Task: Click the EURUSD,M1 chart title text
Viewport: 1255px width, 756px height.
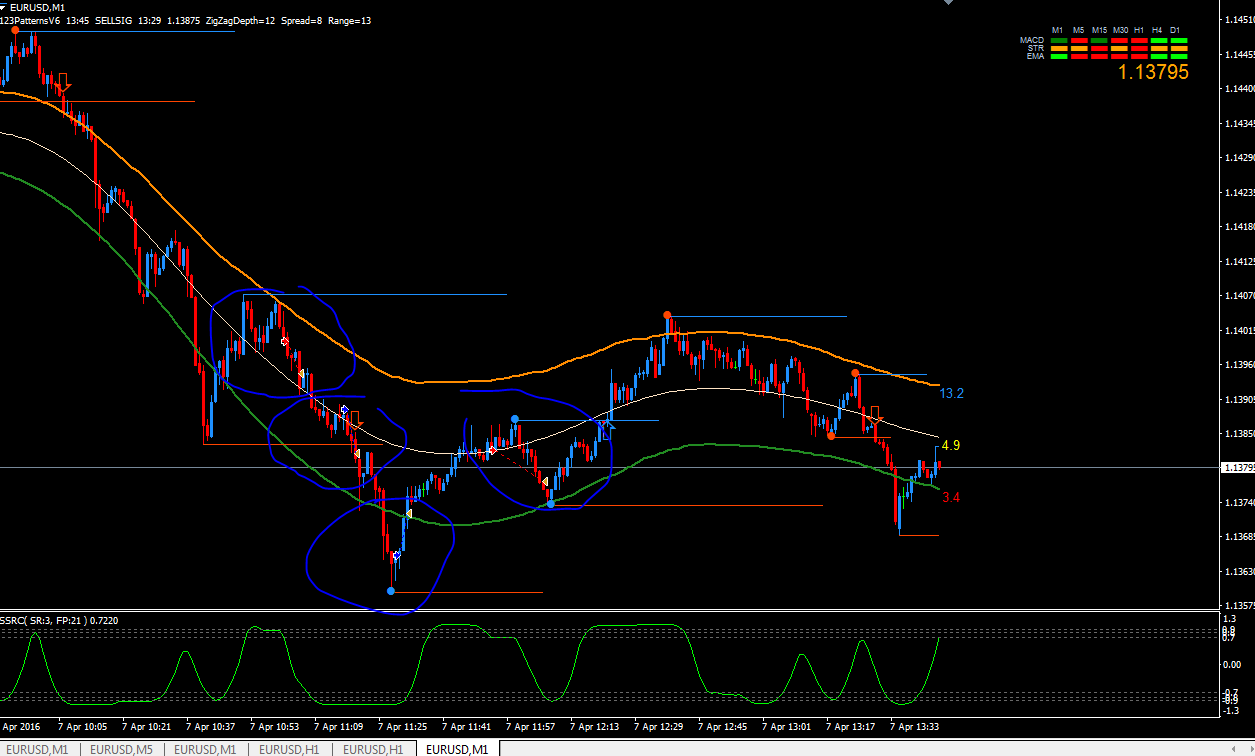Action: point(37,7)
